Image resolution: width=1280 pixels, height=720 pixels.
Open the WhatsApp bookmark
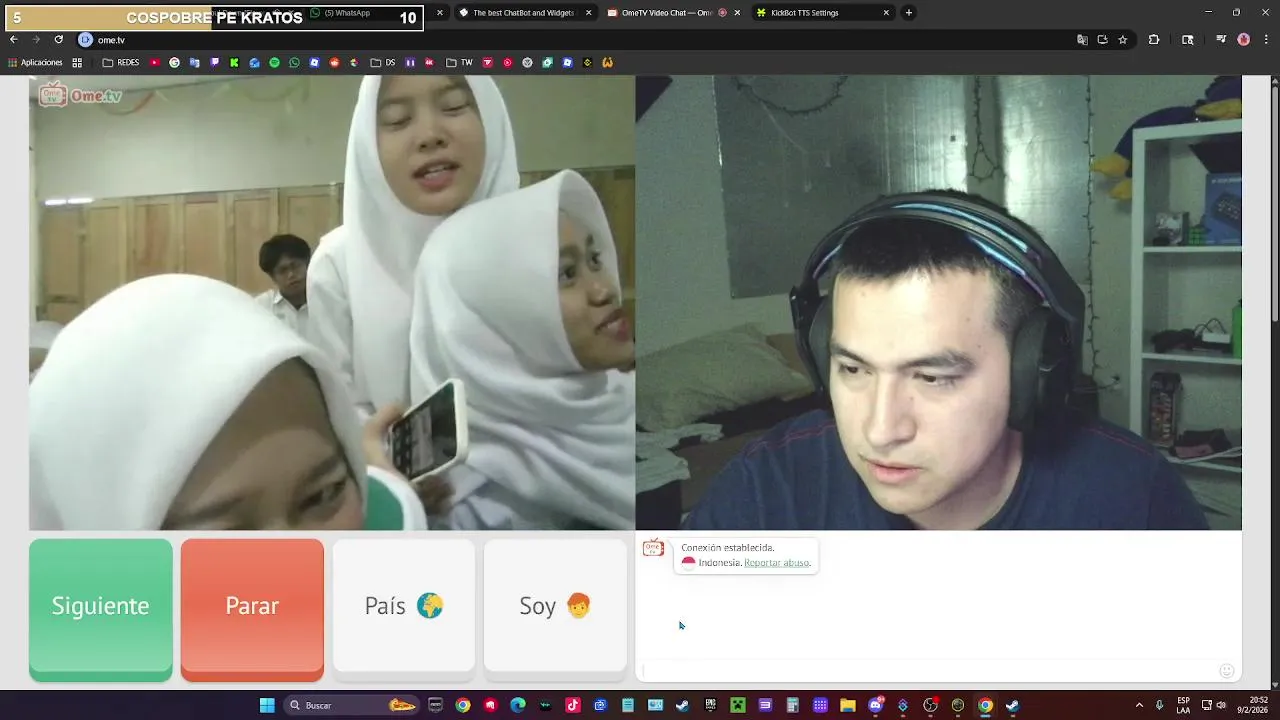point(295,63)
